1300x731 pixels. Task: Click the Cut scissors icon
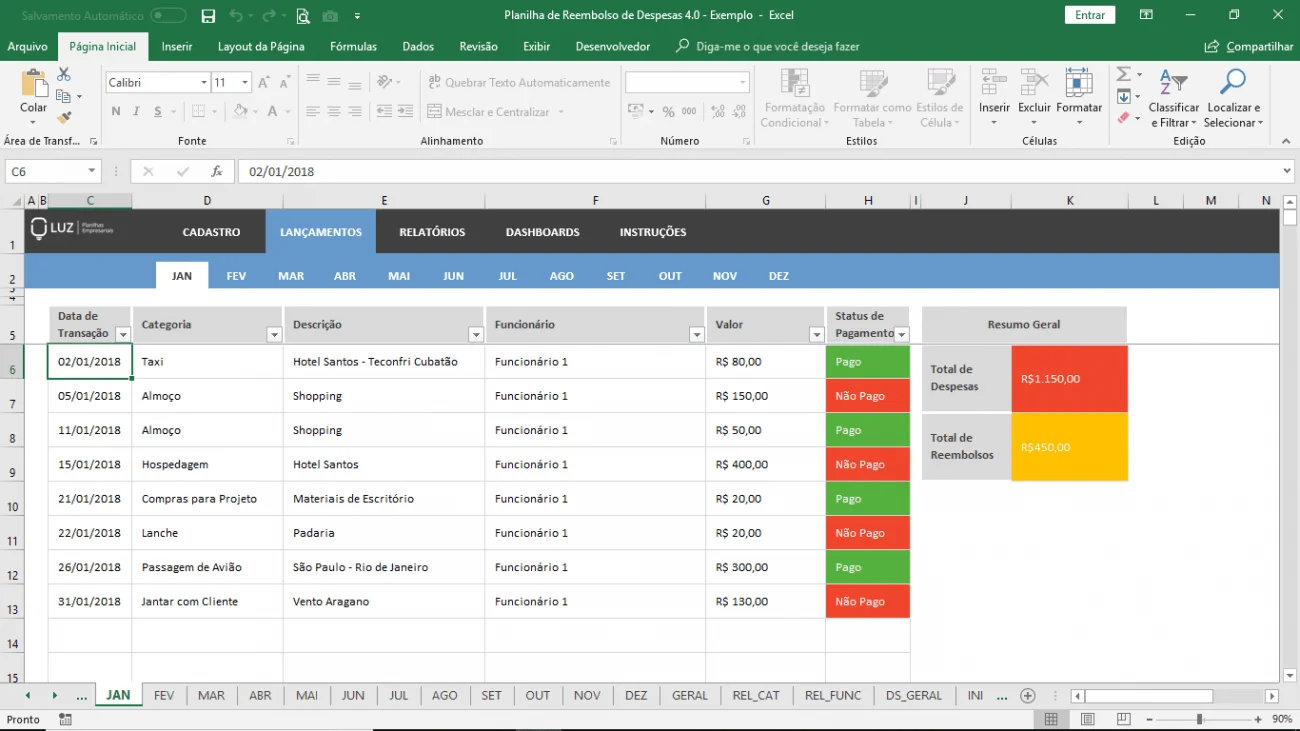tap(64, 75)
